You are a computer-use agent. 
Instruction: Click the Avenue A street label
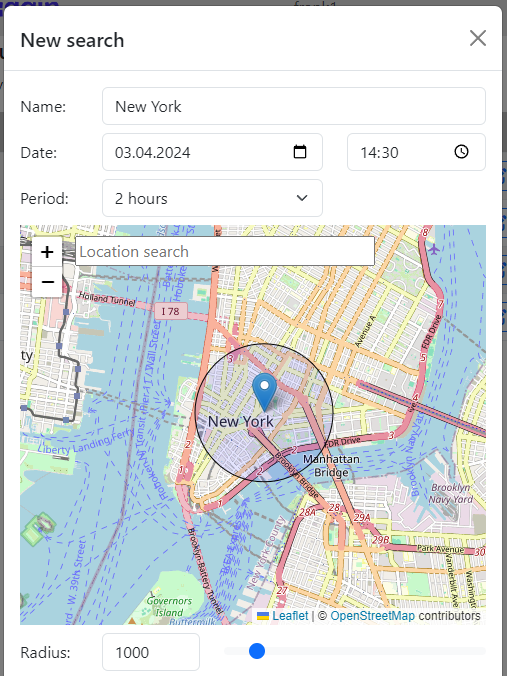[366, 331]
